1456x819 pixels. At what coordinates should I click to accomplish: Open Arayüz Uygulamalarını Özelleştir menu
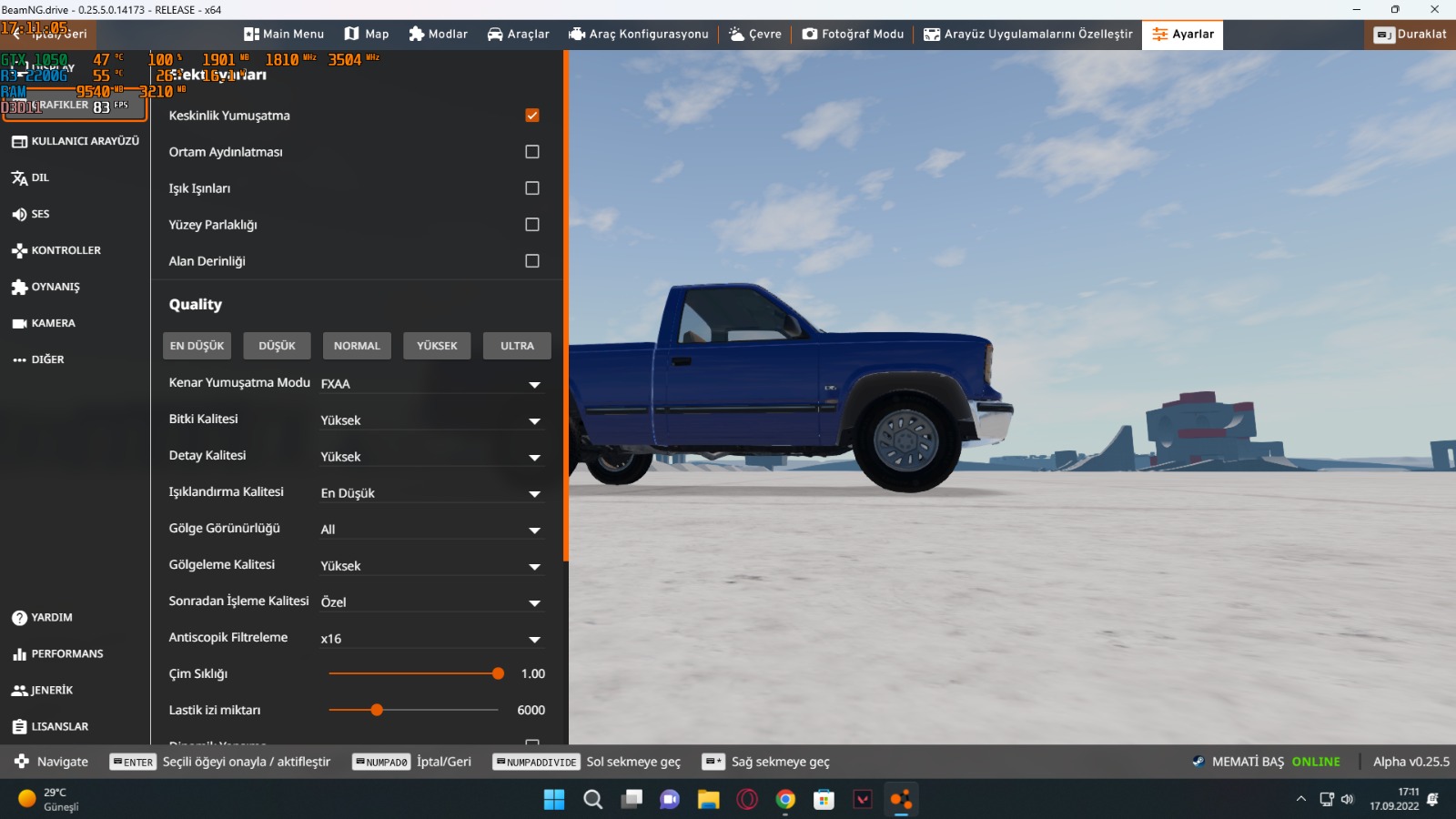tap(1028, 35)
